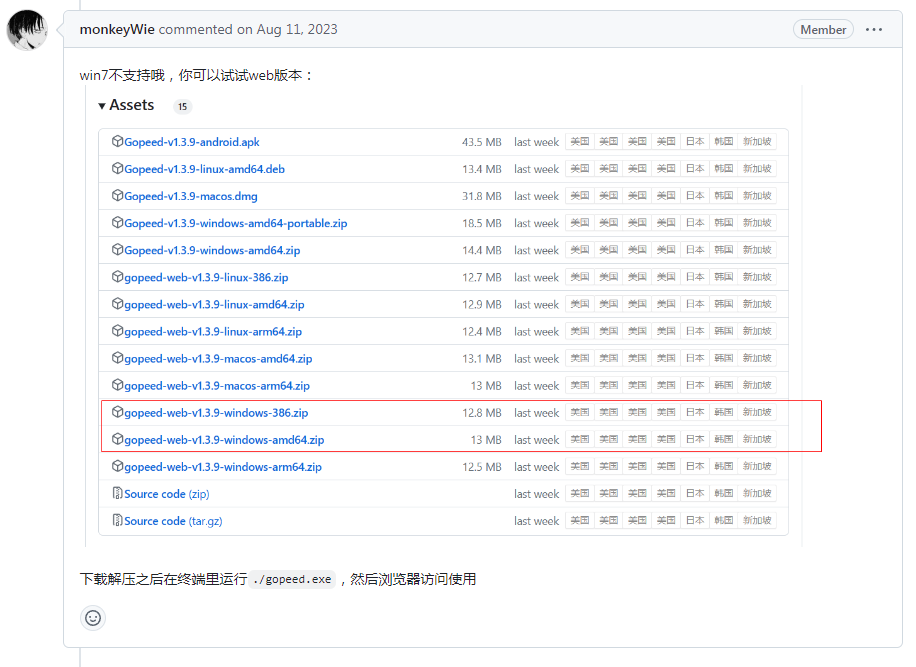Click 新加坡 mirror in the android.apk row

[757, 141]
